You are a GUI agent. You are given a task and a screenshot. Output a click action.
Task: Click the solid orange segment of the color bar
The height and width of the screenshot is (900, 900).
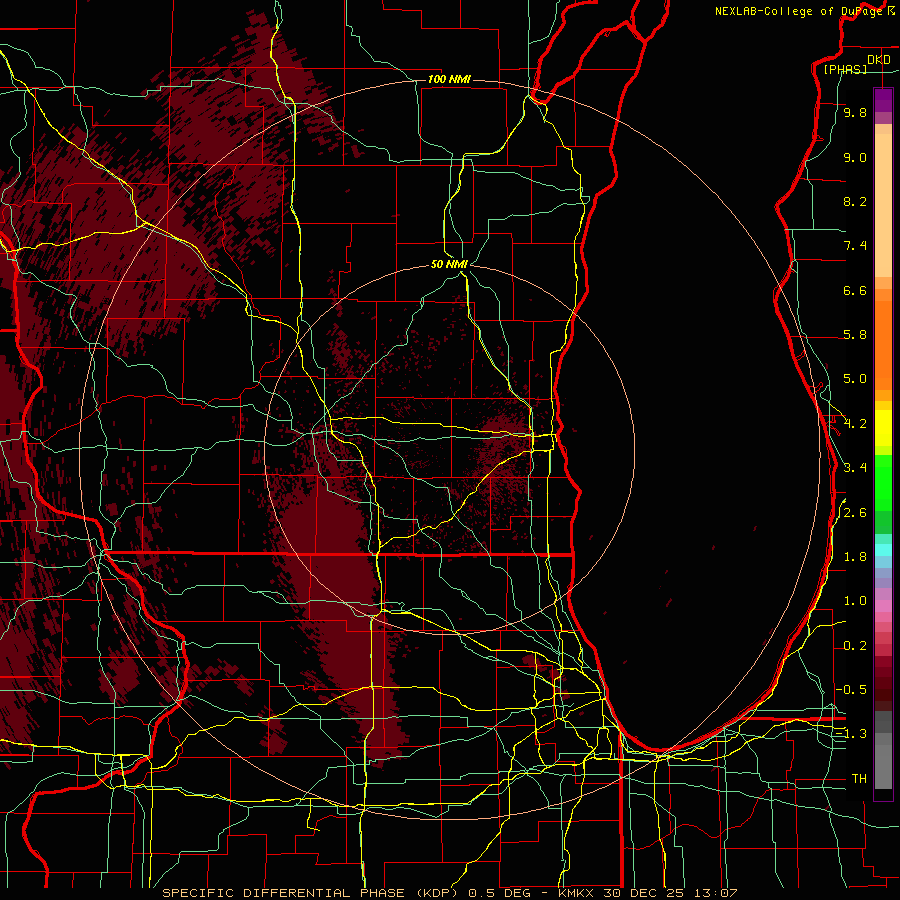point(883,344)
